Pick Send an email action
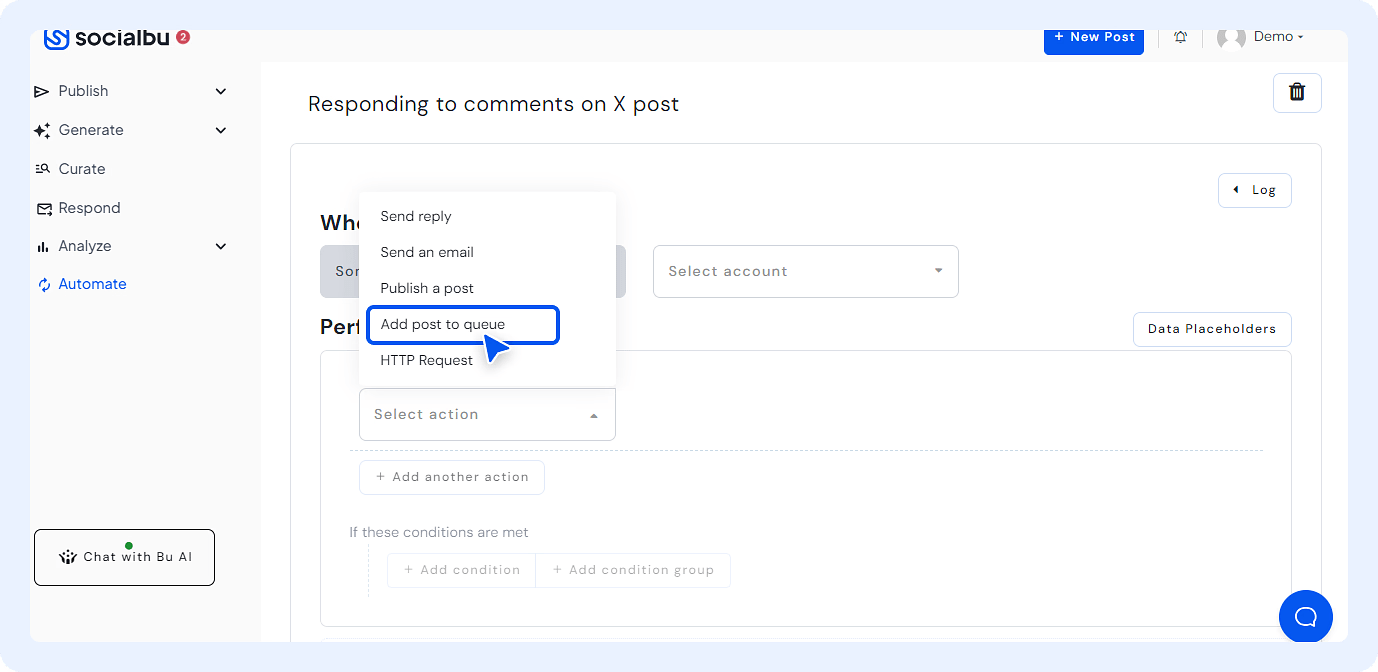Viewport: 1378px width, 672px height. (426, 252)
